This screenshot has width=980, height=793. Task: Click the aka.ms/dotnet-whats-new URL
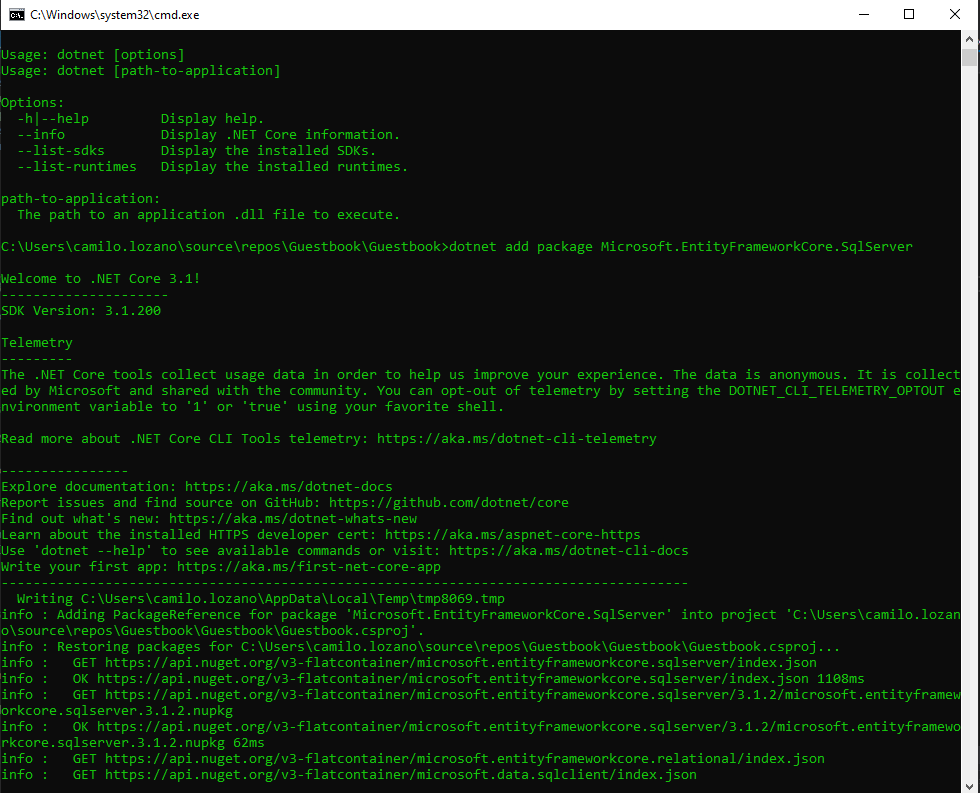293,519
